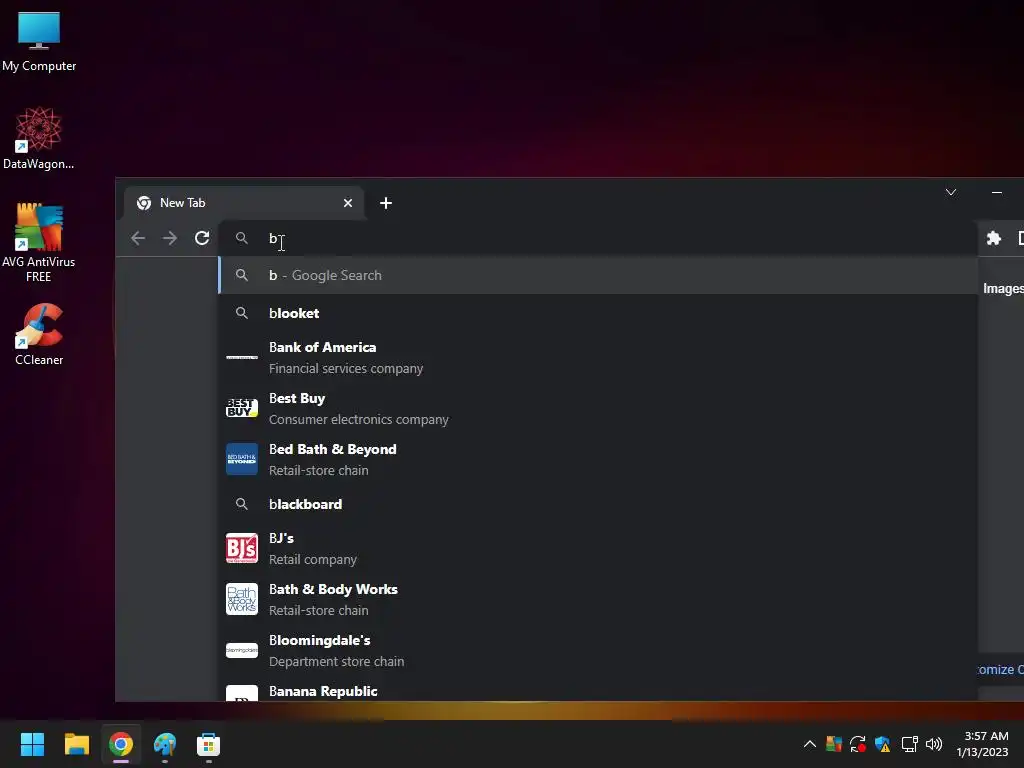
Task: Open Chrome tab search chevron
Action: [951, 192]
